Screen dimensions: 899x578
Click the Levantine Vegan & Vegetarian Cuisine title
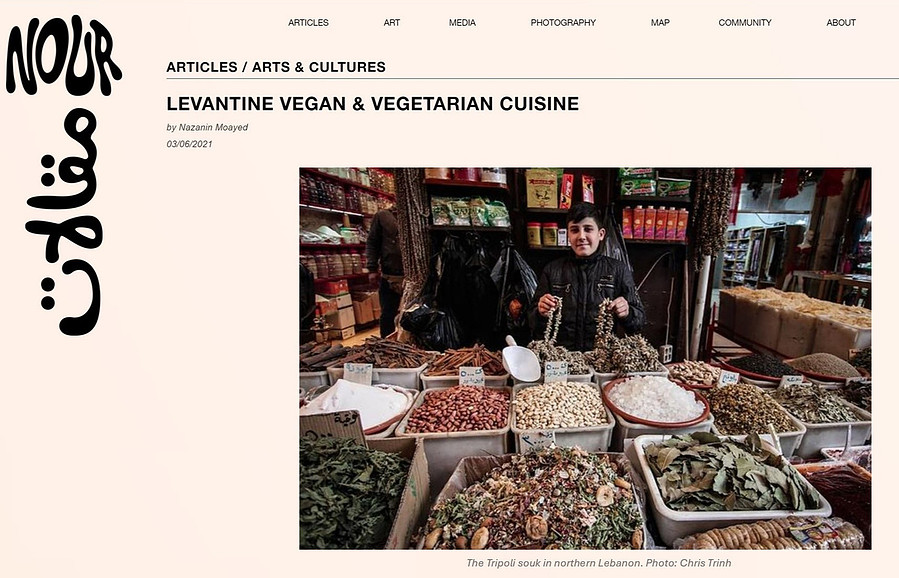tap(373, 104)
